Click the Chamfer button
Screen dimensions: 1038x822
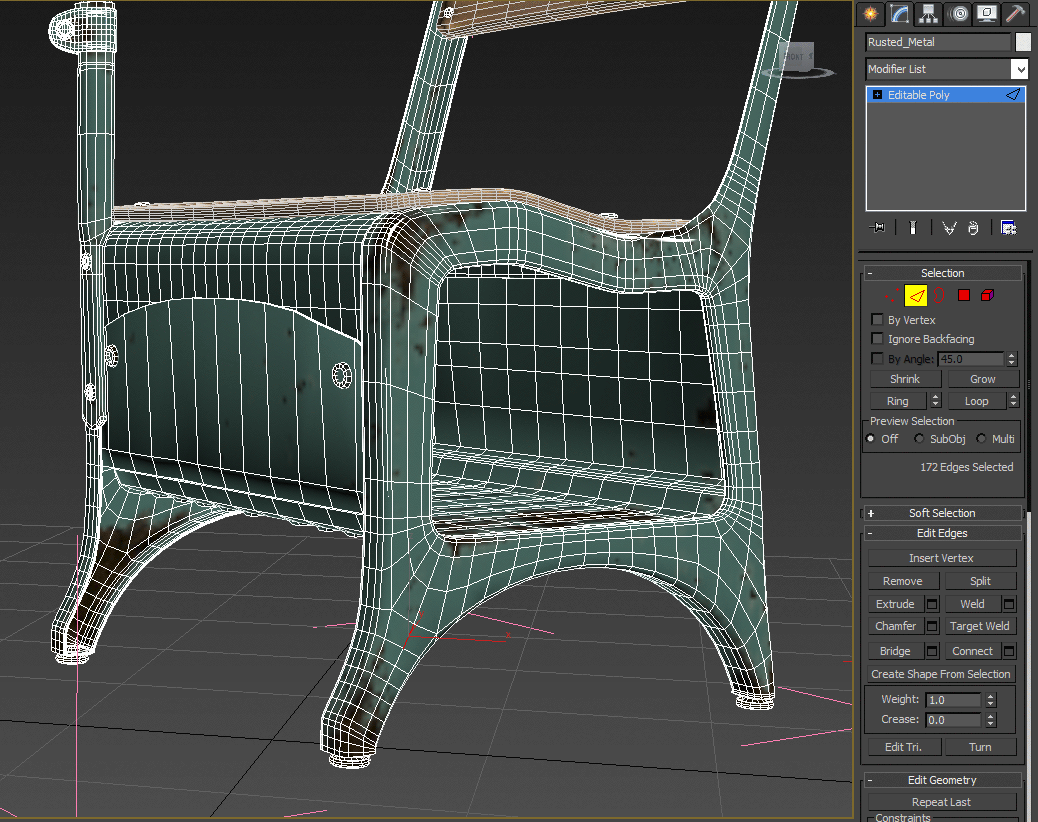point(895,626)
